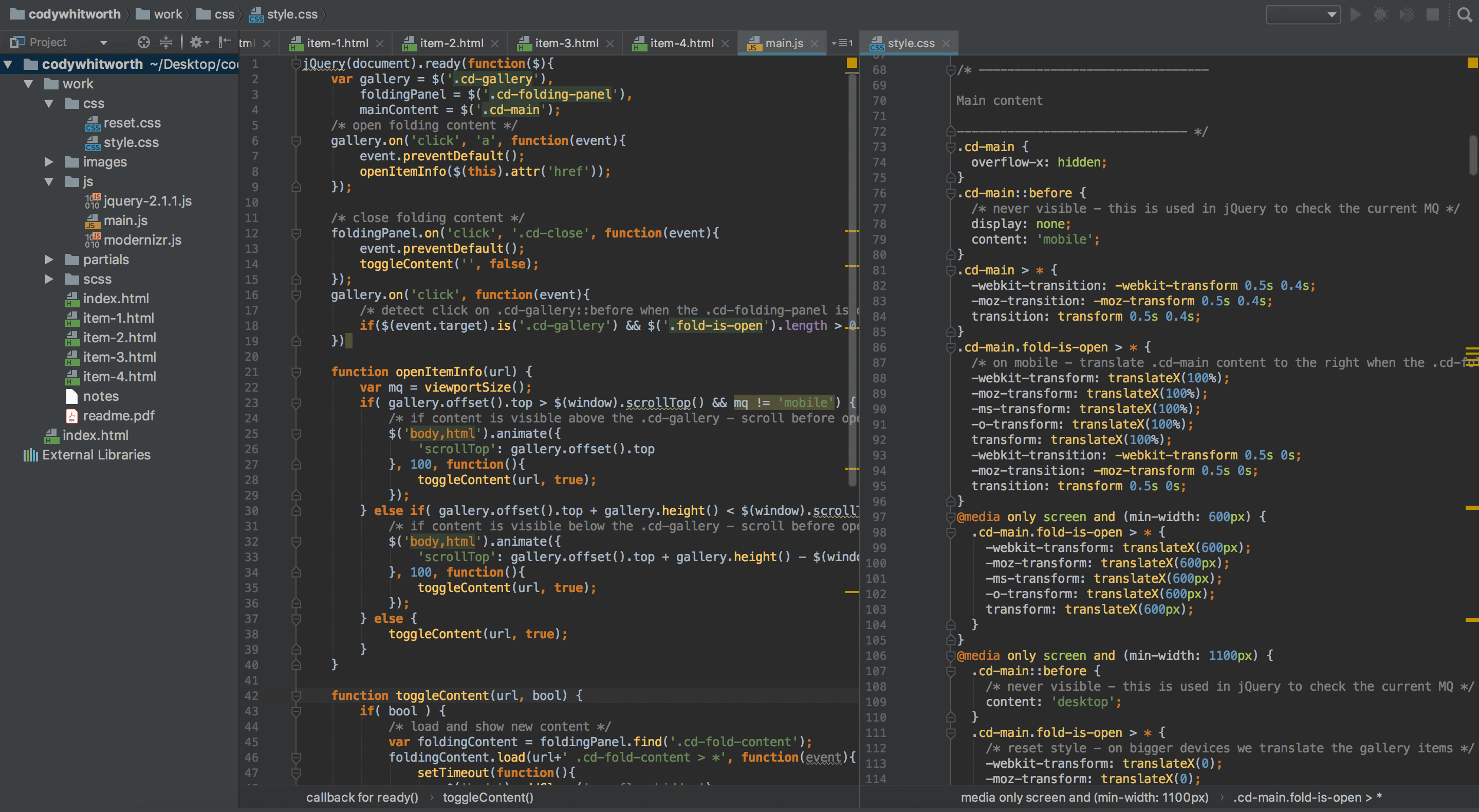Select External Libraries node
This screenshot has height=812, width=1479.
click(x=87, y=455)
